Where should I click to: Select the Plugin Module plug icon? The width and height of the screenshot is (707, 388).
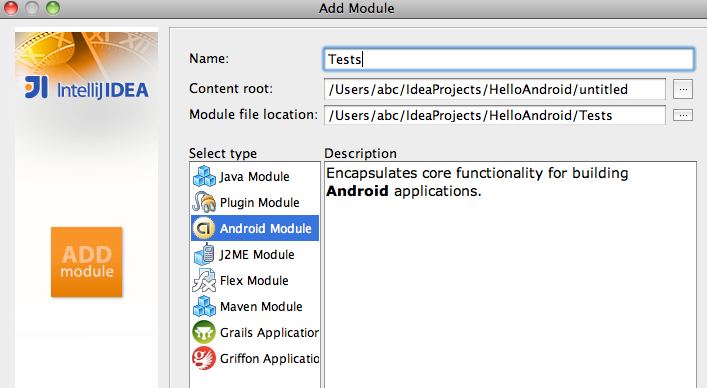[204, 202]
